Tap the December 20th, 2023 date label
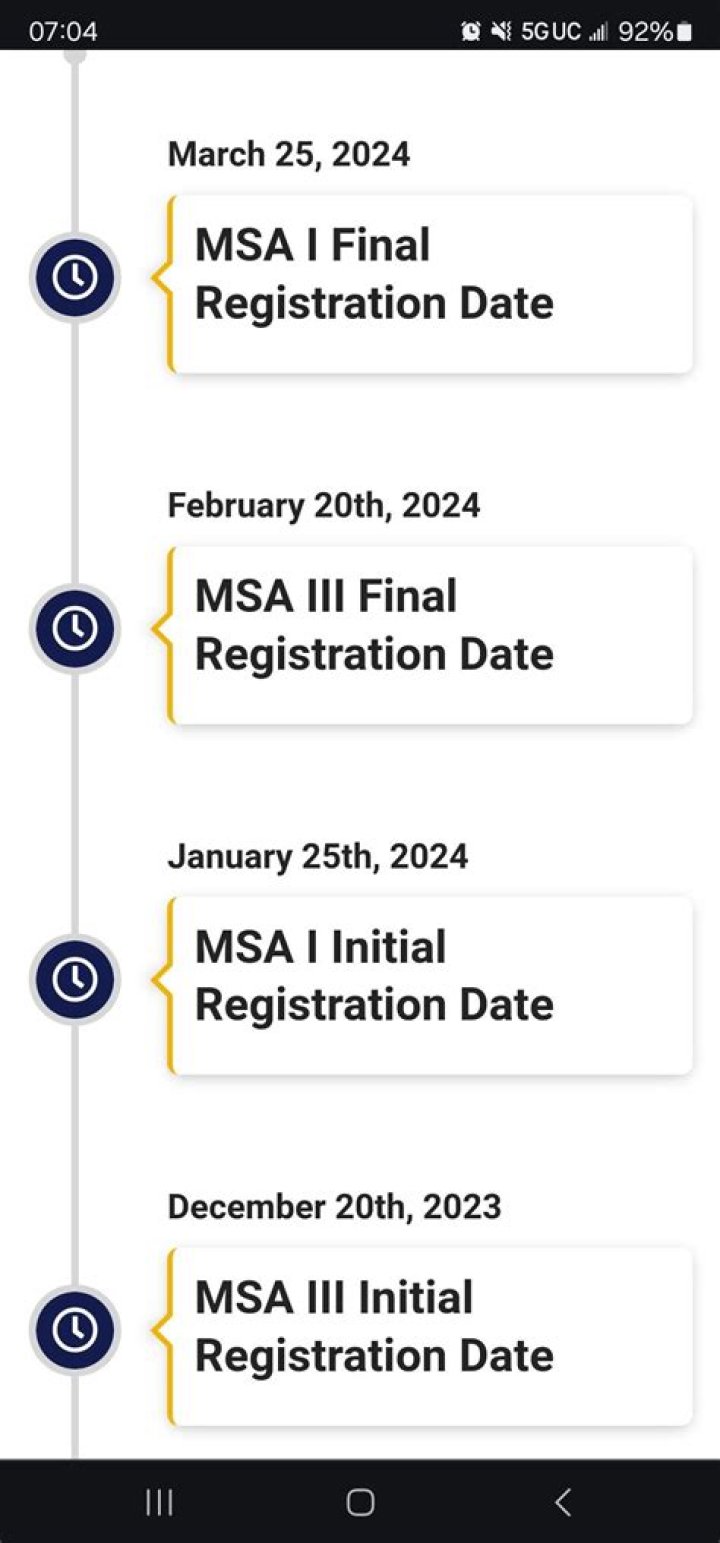 [334, 1207]
